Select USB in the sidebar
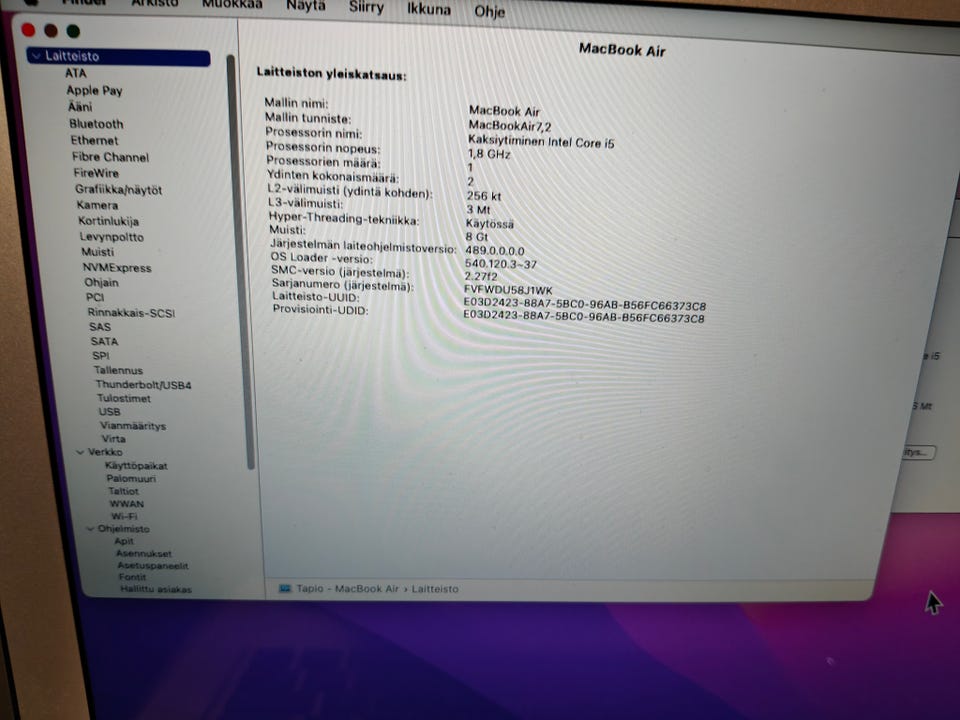Image resolution: width=960 pixels, height=720 pixels. pos(109,412)
